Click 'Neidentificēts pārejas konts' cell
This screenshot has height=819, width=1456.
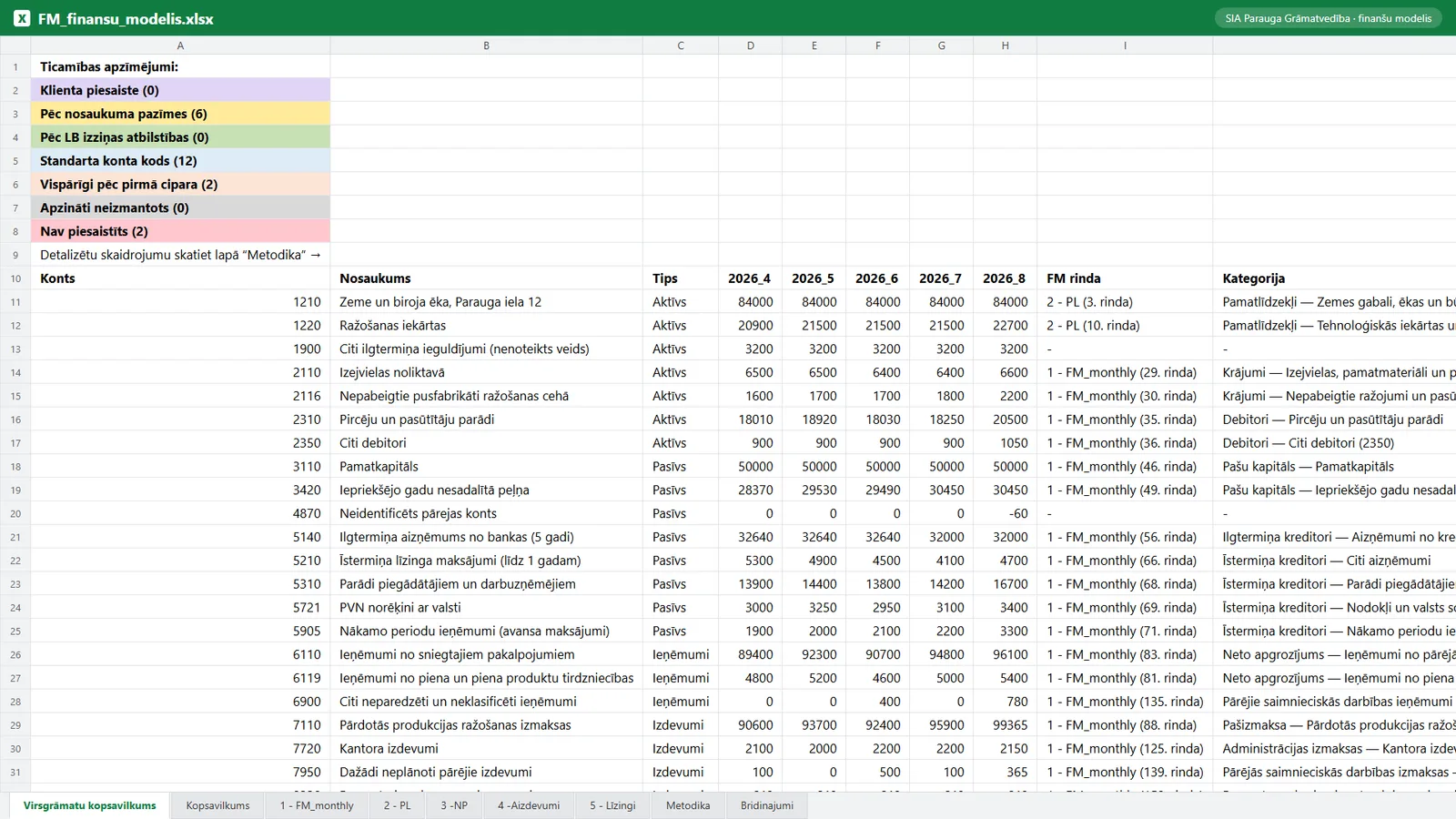(x=487, y=513)
